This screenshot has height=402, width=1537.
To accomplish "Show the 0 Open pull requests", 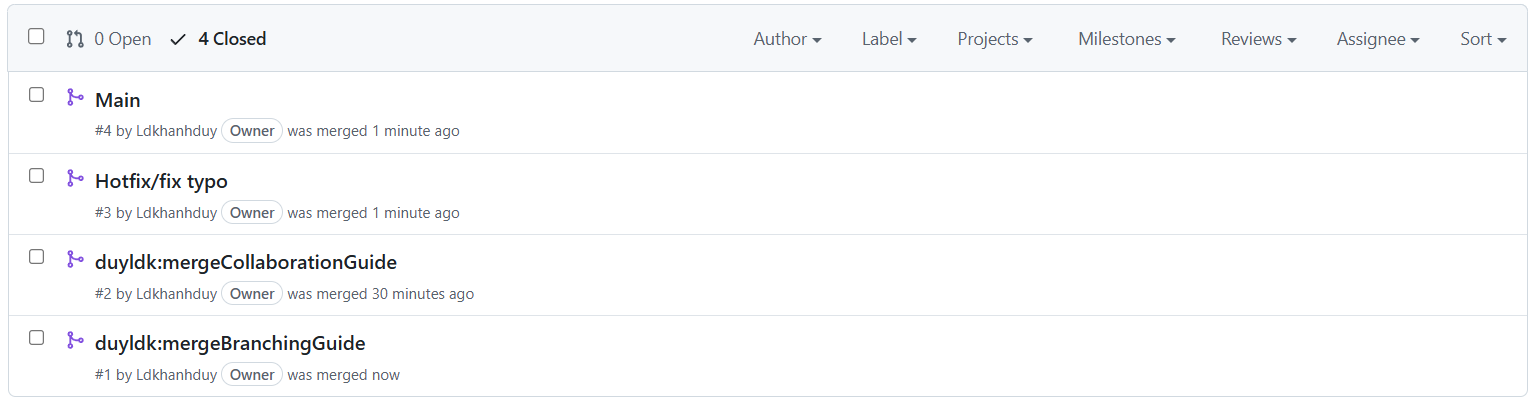I will pyautogui.click(x=109, y=39).
